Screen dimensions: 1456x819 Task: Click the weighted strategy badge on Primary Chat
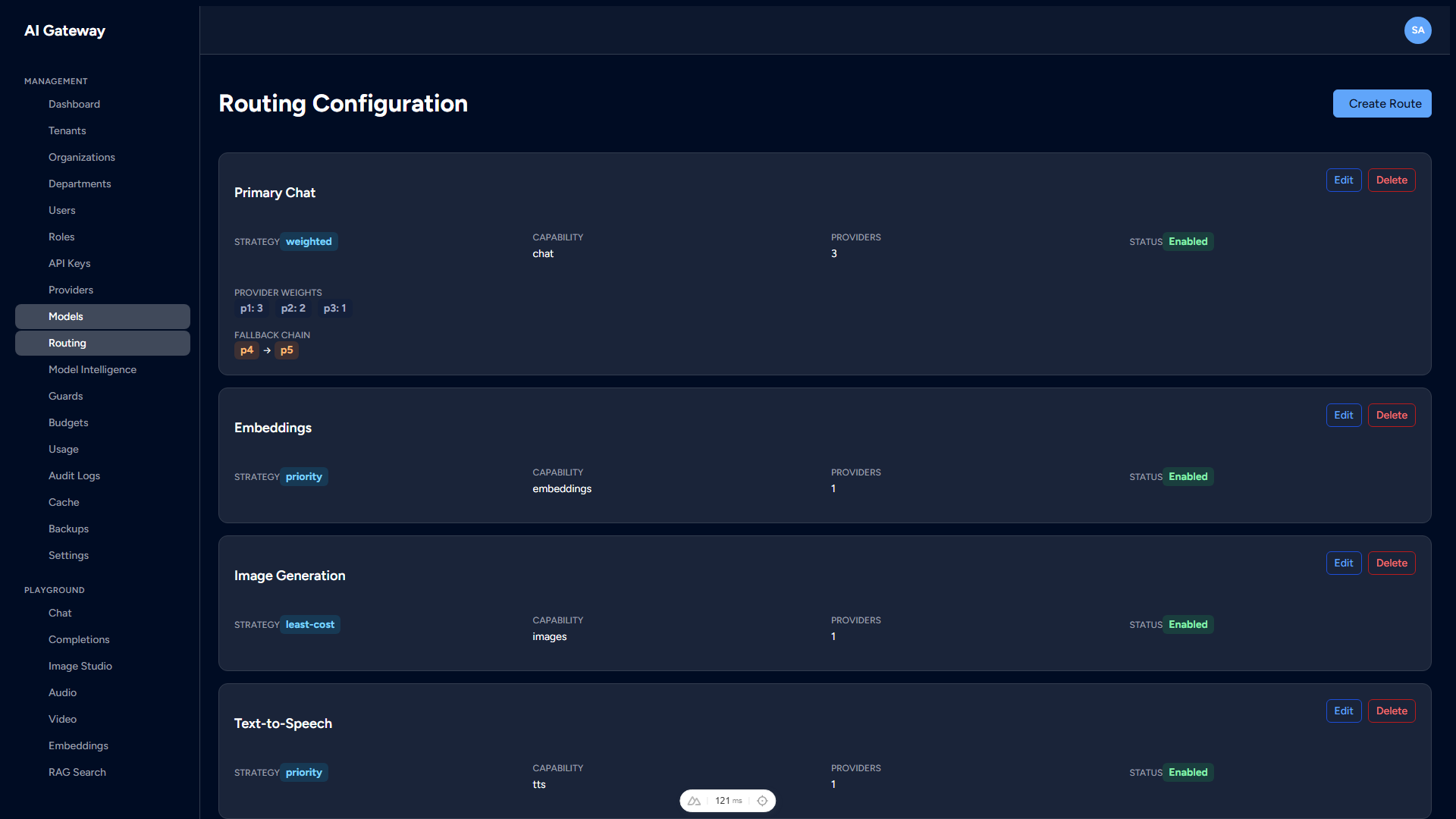(308, 241)
